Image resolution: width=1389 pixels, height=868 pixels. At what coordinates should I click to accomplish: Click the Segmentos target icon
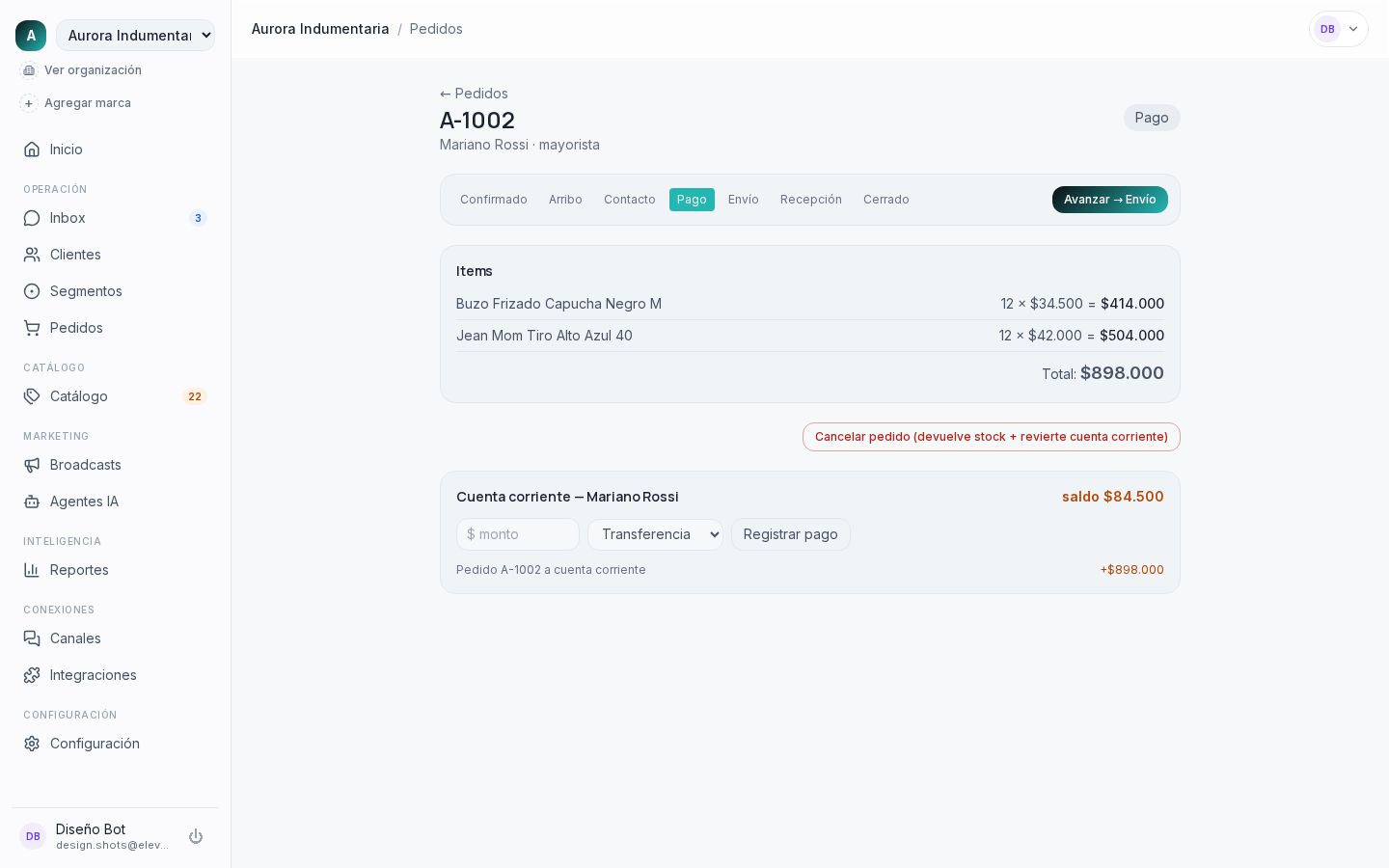click(x=32, y=291)
